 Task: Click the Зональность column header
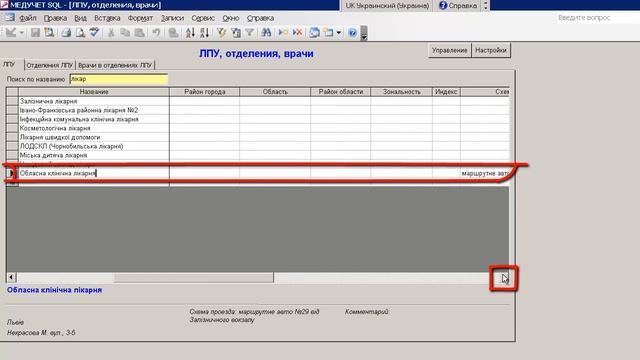point(402,92)
